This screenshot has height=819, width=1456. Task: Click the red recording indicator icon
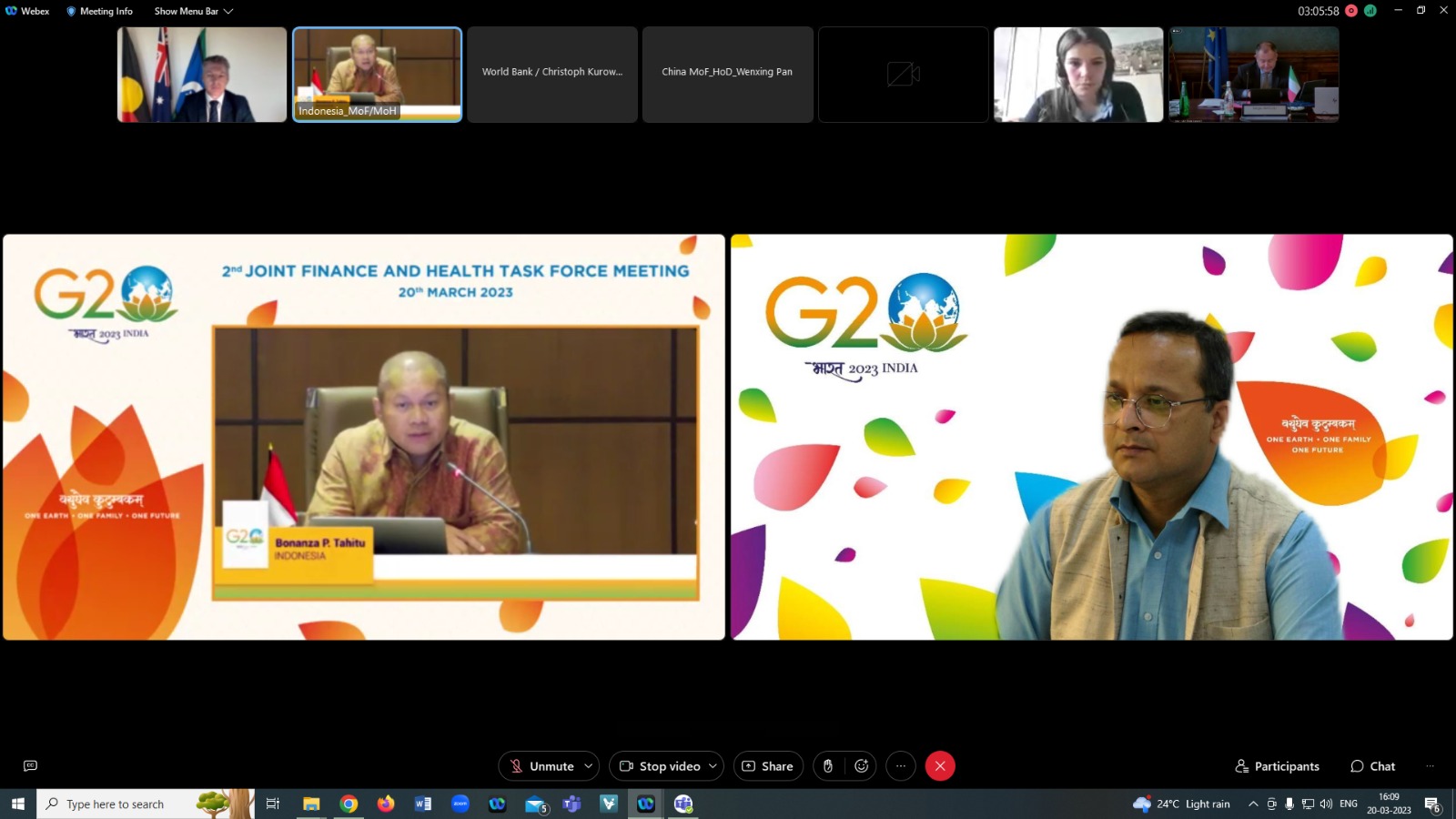[x=1351, y=11]
